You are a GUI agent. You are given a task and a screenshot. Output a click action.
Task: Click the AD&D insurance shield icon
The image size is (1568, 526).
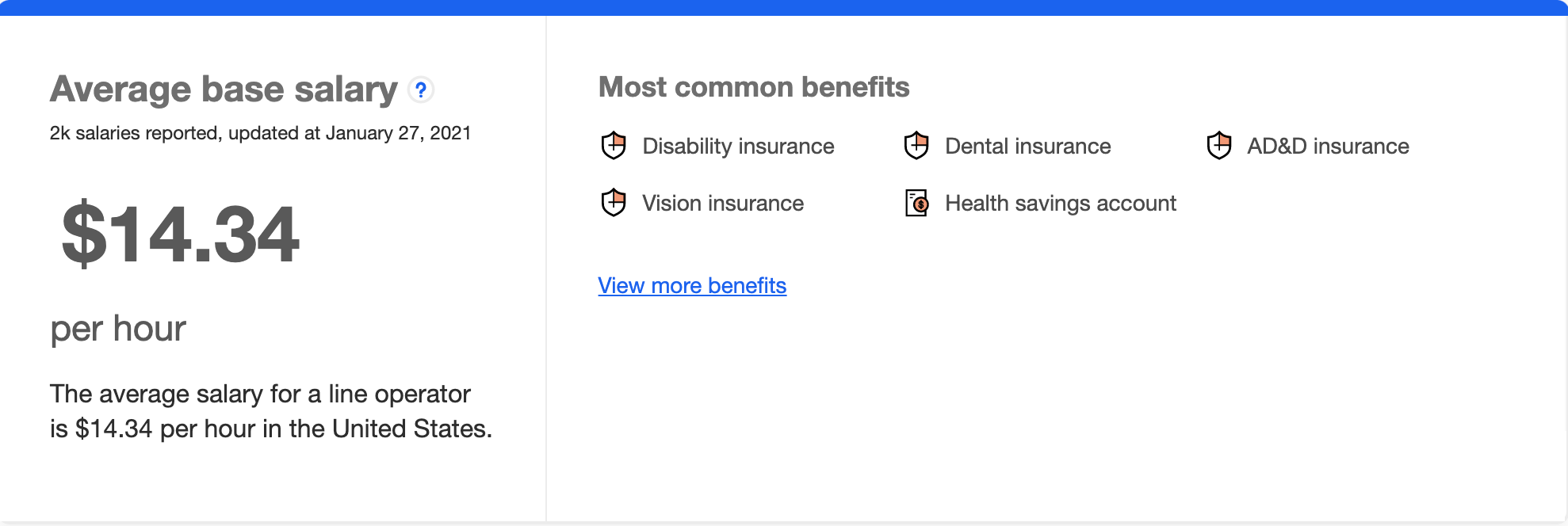pos(1219,146)
